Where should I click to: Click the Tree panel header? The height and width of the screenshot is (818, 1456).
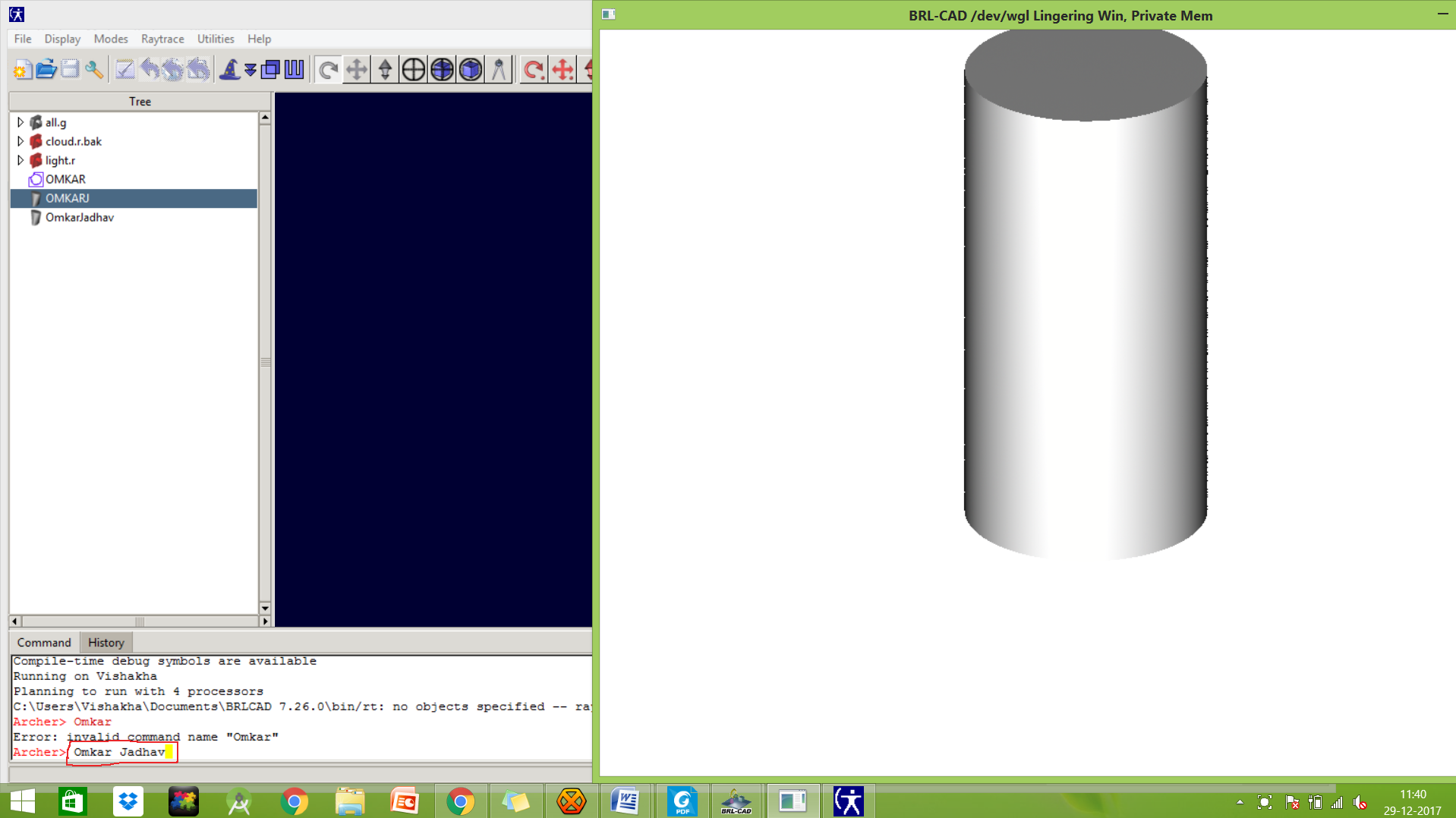[x=140, y=102]
